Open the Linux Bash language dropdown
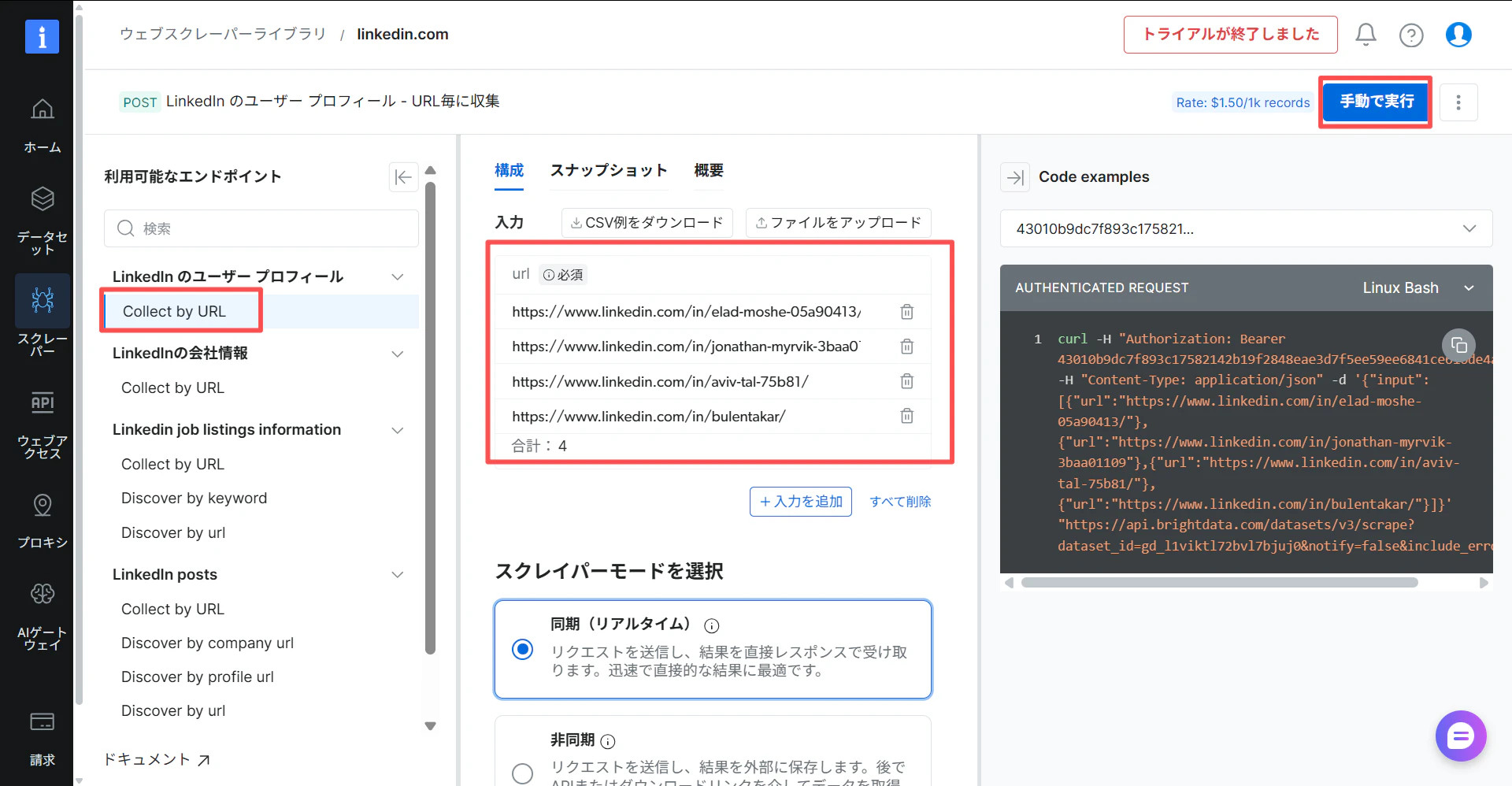This screenshot has width=1512, height=786. click(1417, 288)
